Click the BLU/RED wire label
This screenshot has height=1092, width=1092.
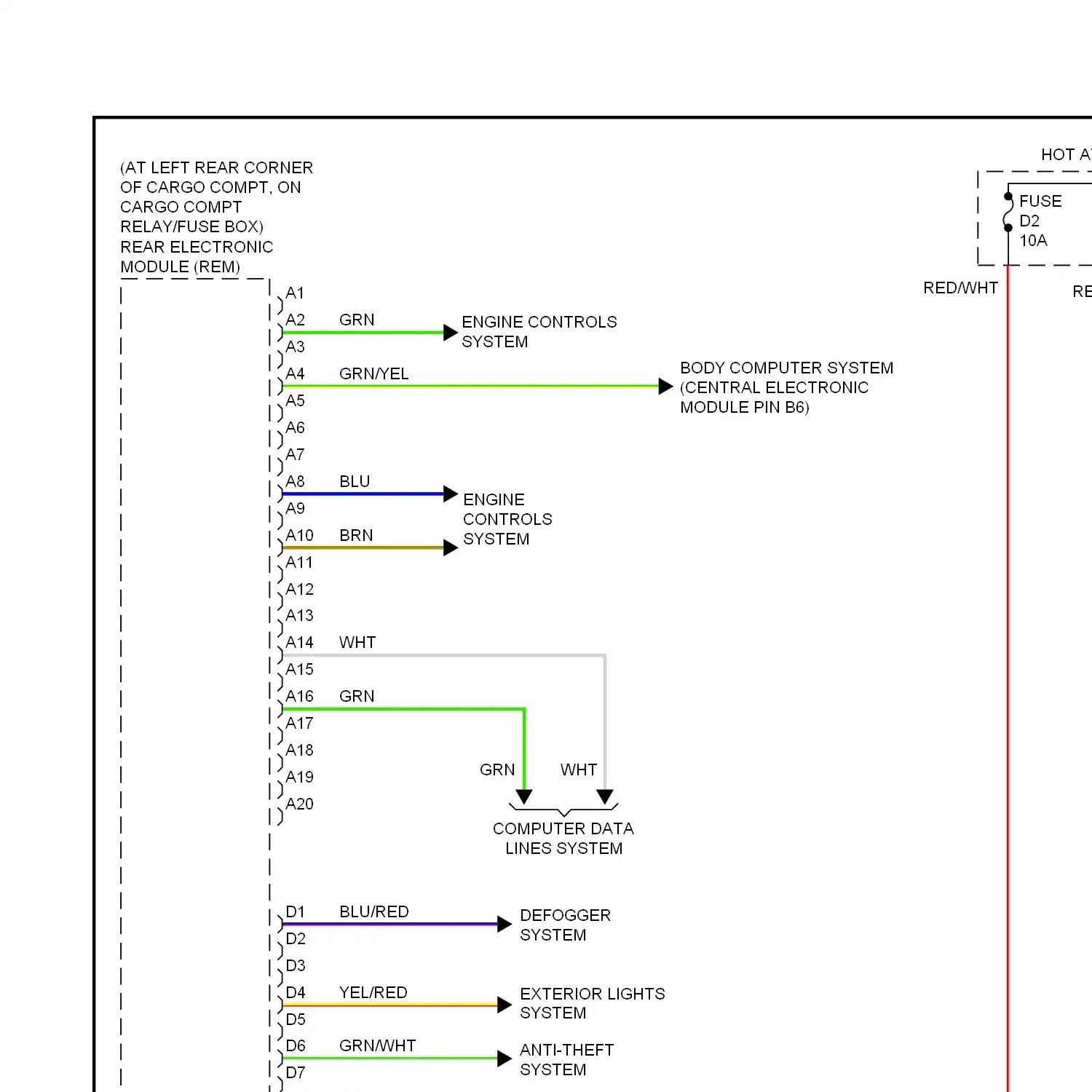click(374, 912)
